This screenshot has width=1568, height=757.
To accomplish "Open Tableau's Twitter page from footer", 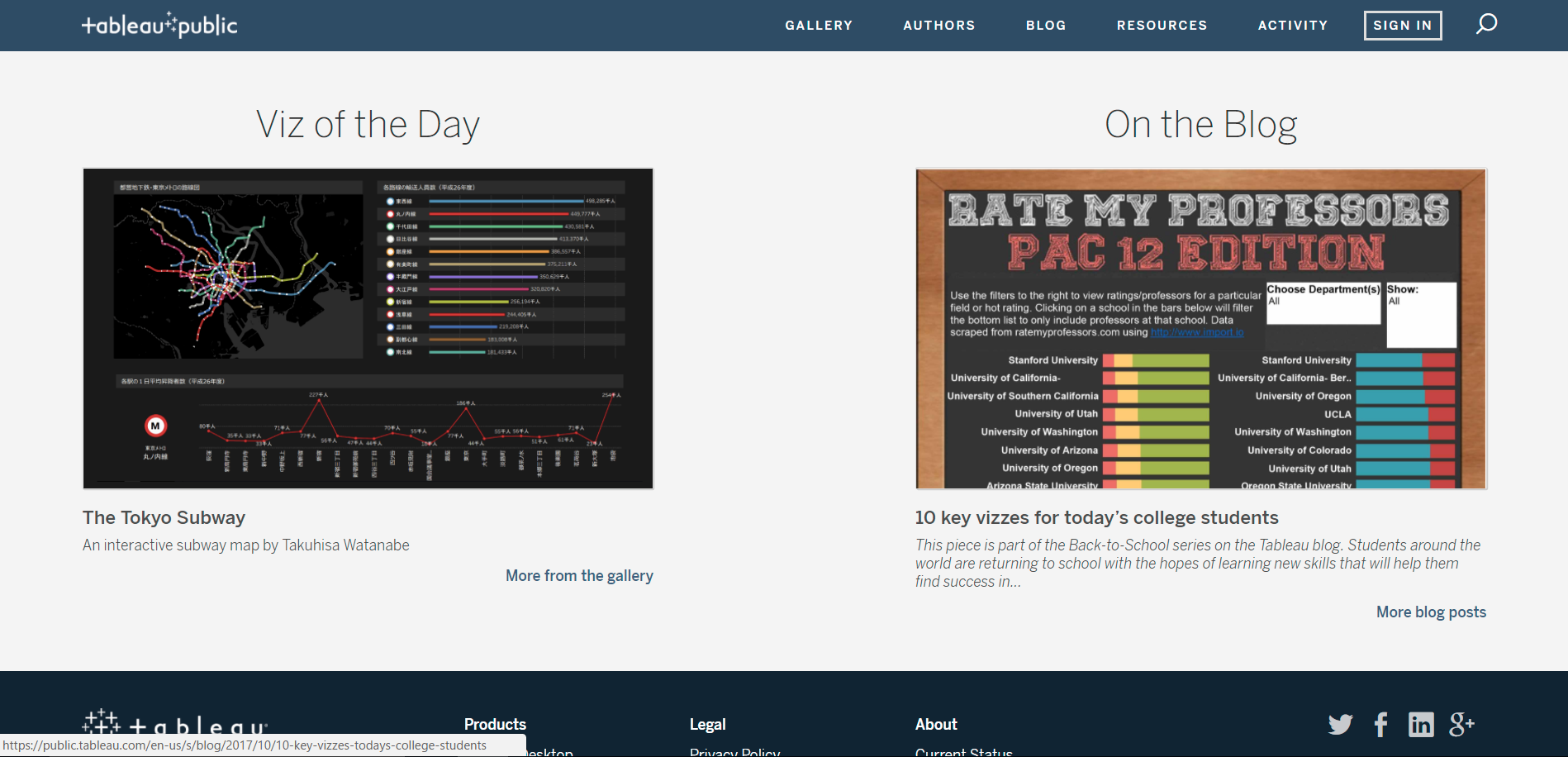I will coord(1340,725).
